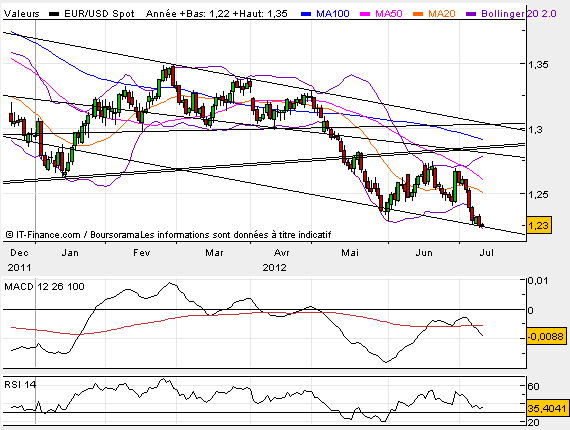This screenshot has width=570, height=430.
Task: Click the 'MA20' legend label
Action: click(442, 14)
